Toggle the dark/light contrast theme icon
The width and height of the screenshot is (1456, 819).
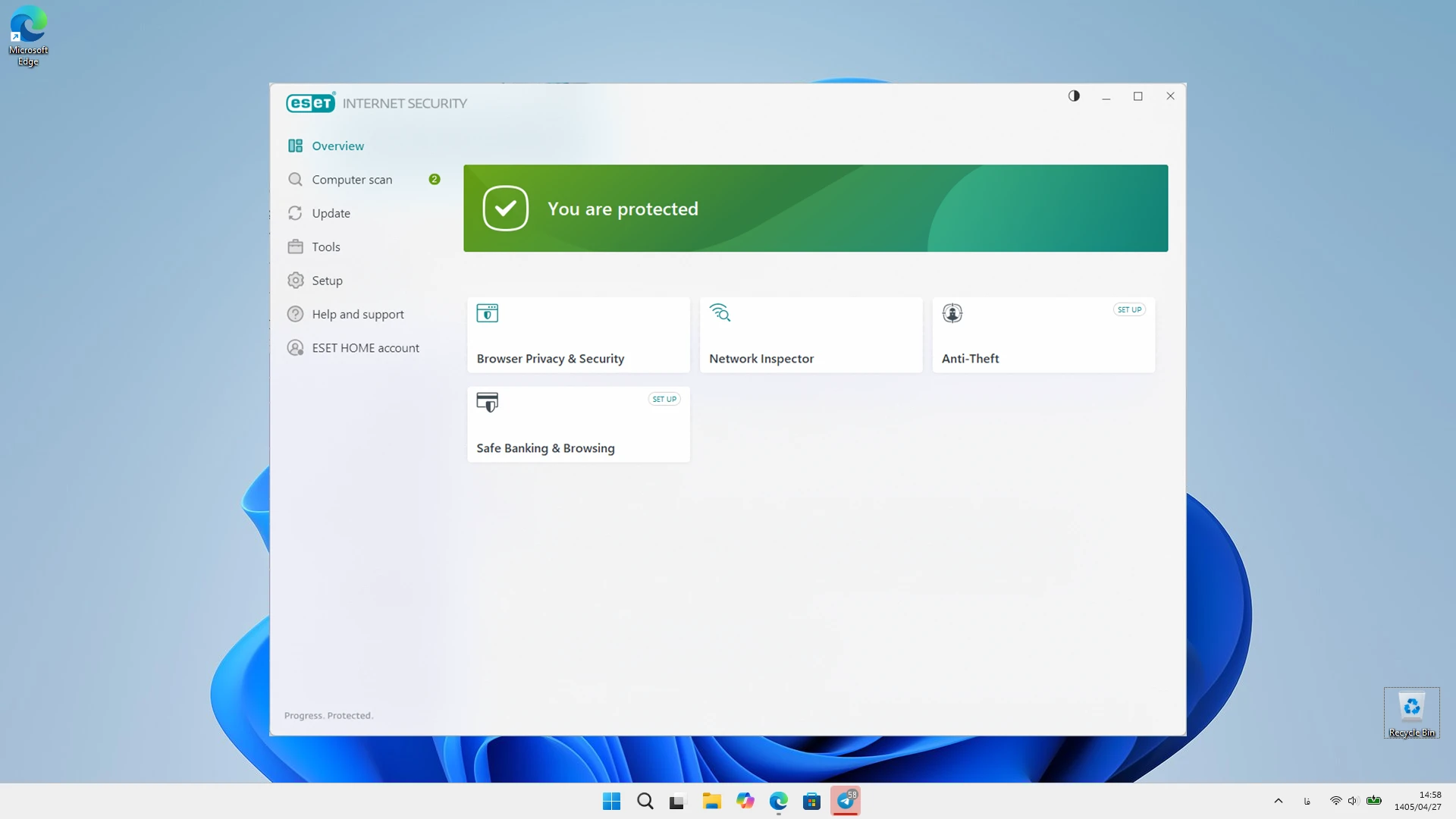click(1074, 96)
